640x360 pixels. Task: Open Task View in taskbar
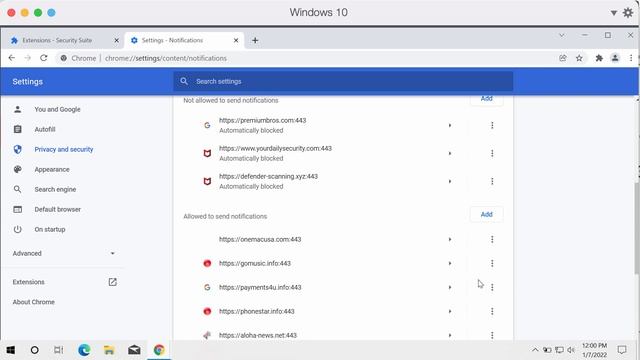[59, 350]
